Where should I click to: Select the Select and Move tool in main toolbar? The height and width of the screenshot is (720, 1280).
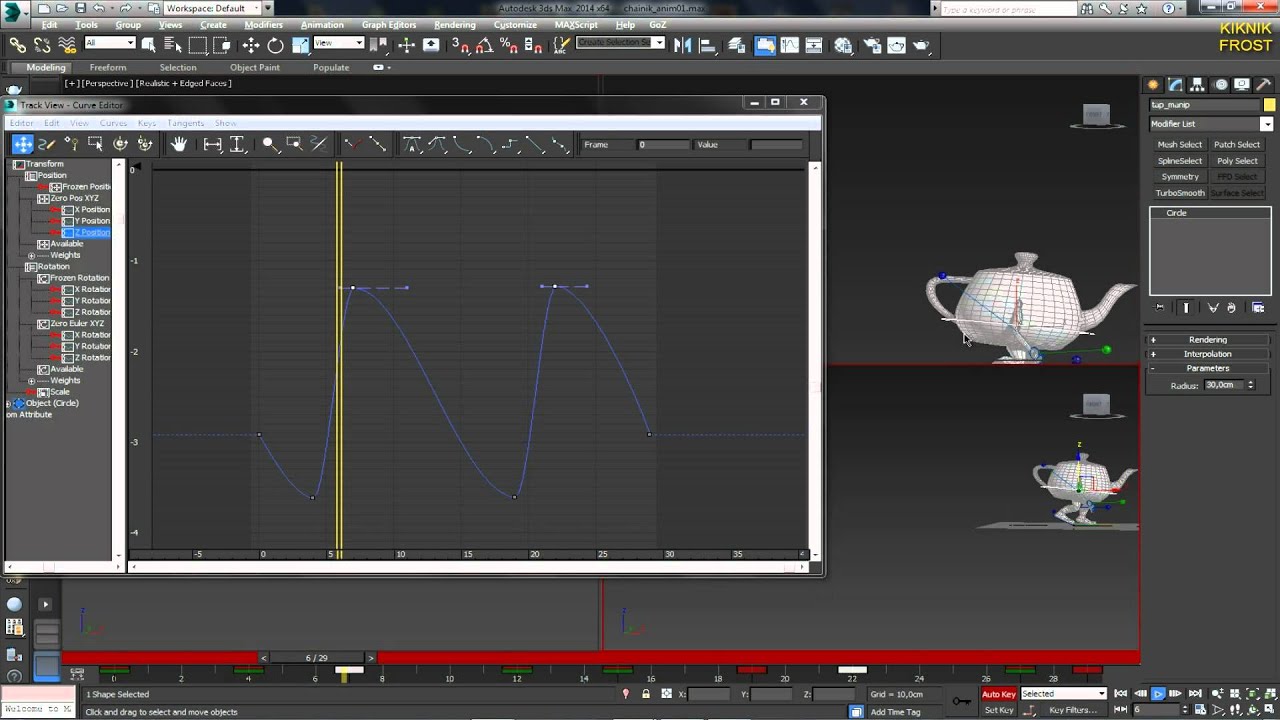point(250,45)
